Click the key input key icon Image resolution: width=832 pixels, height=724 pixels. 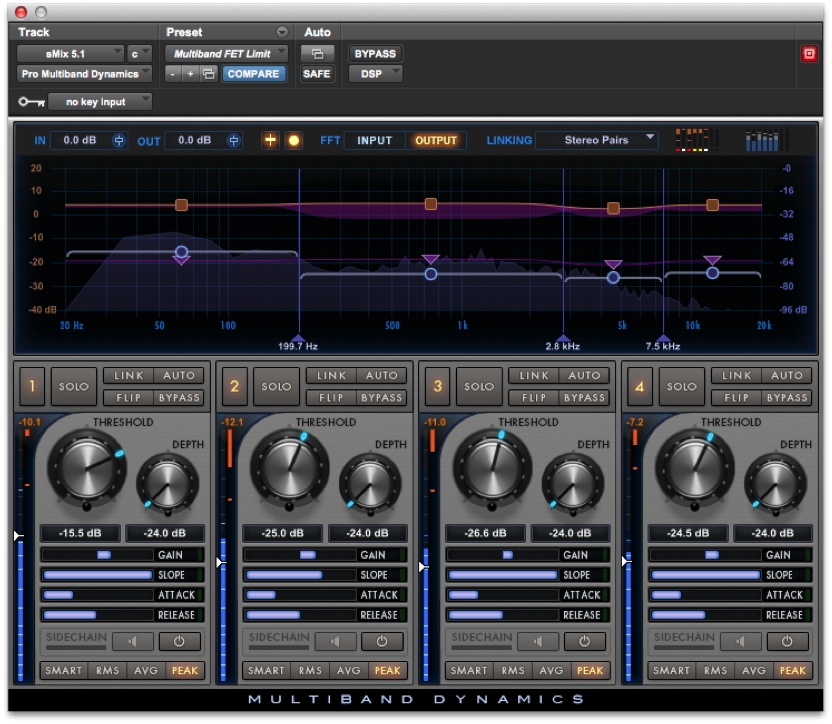(x=31, y=101)
